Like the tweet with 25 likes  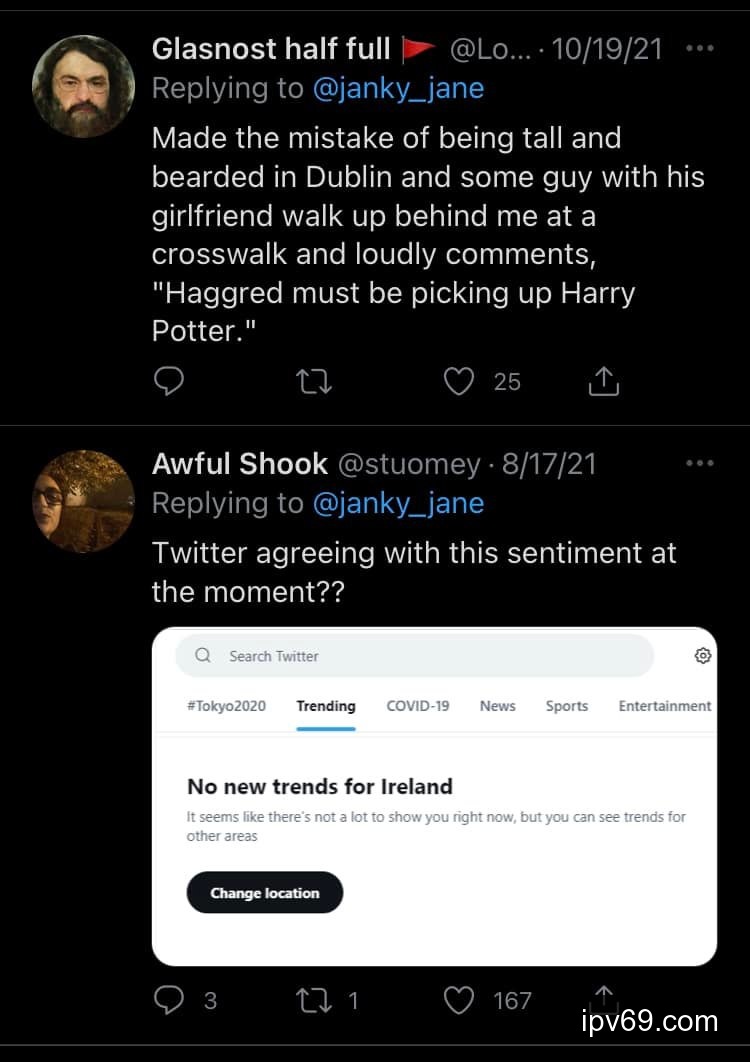tap(459, 381)
